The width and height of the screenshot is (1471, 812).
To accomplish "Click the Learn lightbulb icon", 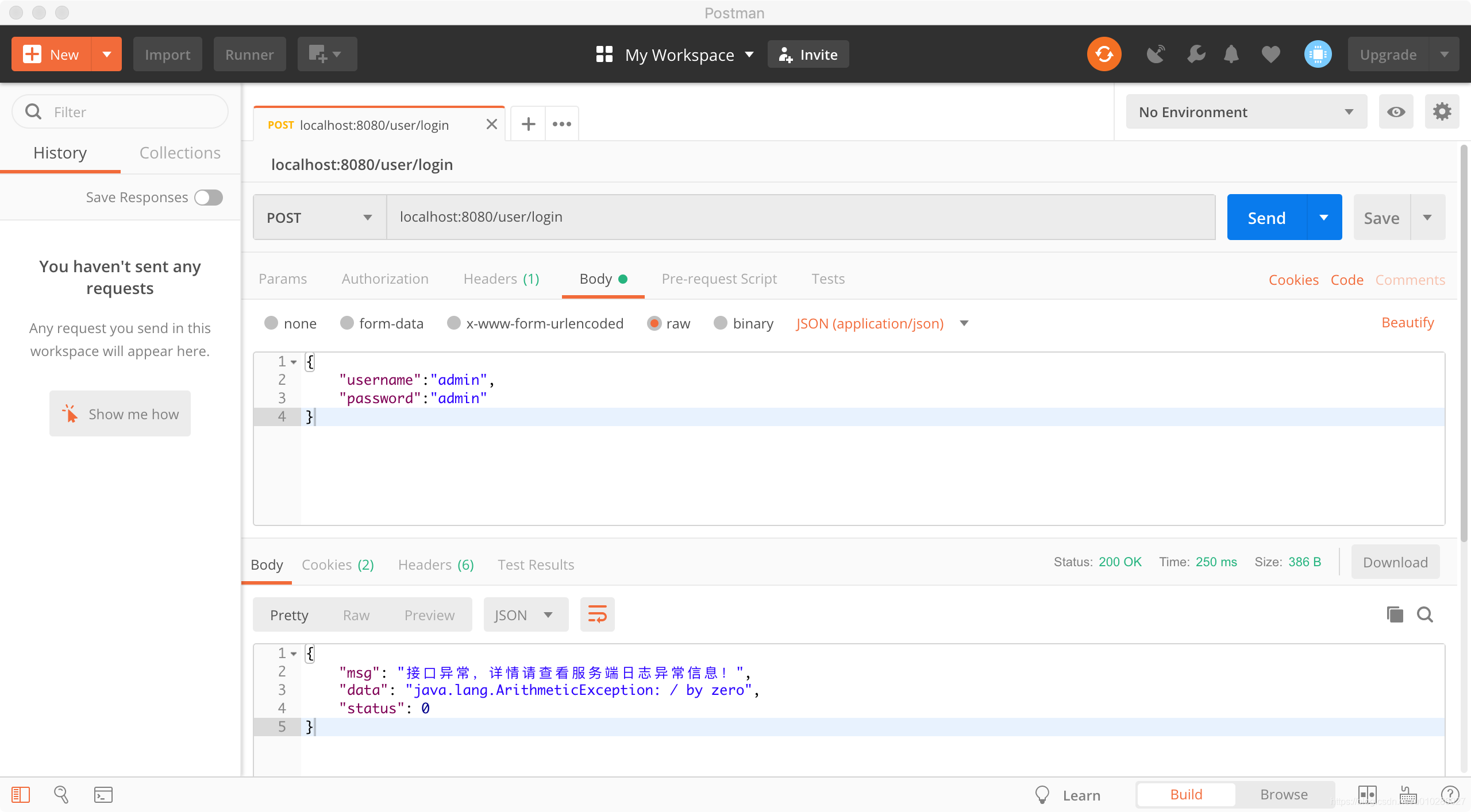I will pos(1042,795).
